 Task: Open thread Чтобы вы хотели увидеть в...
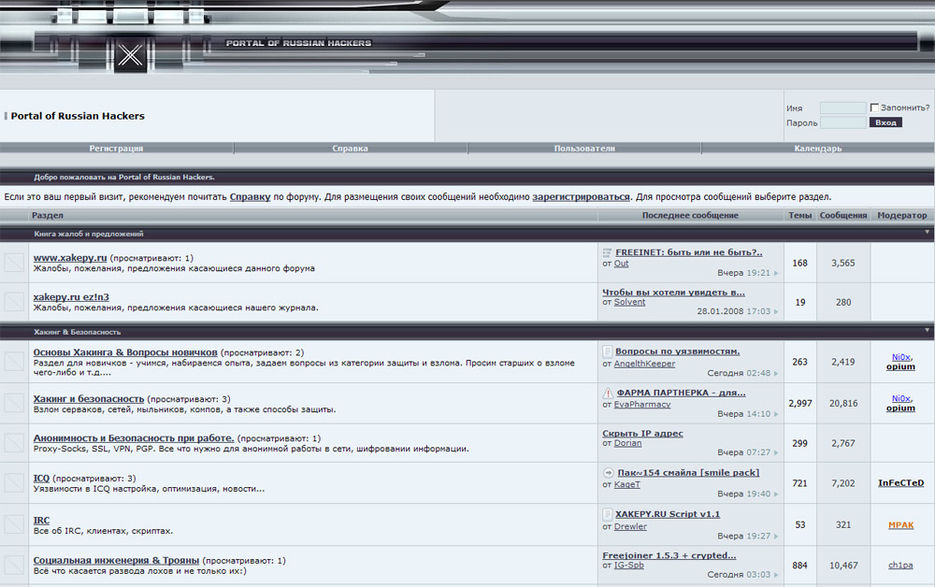coord(673,292)
